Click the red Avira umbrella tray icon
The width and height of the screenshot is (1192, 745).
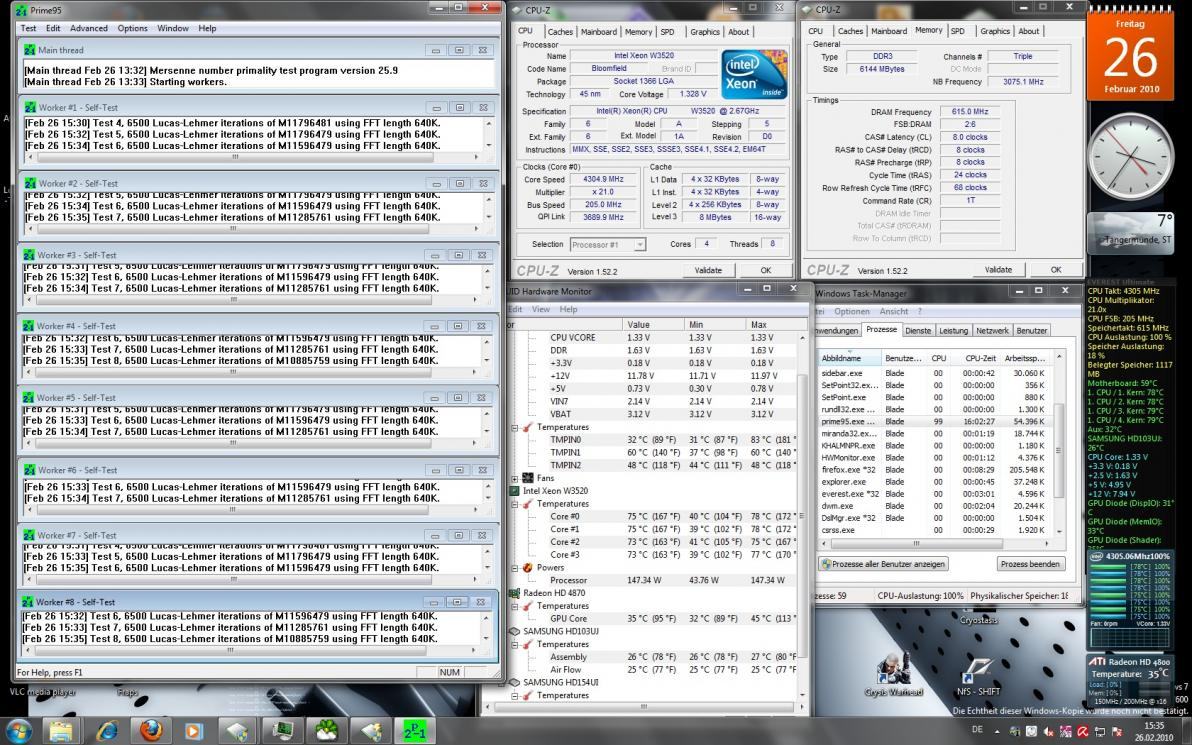(x=1083, y=732)
